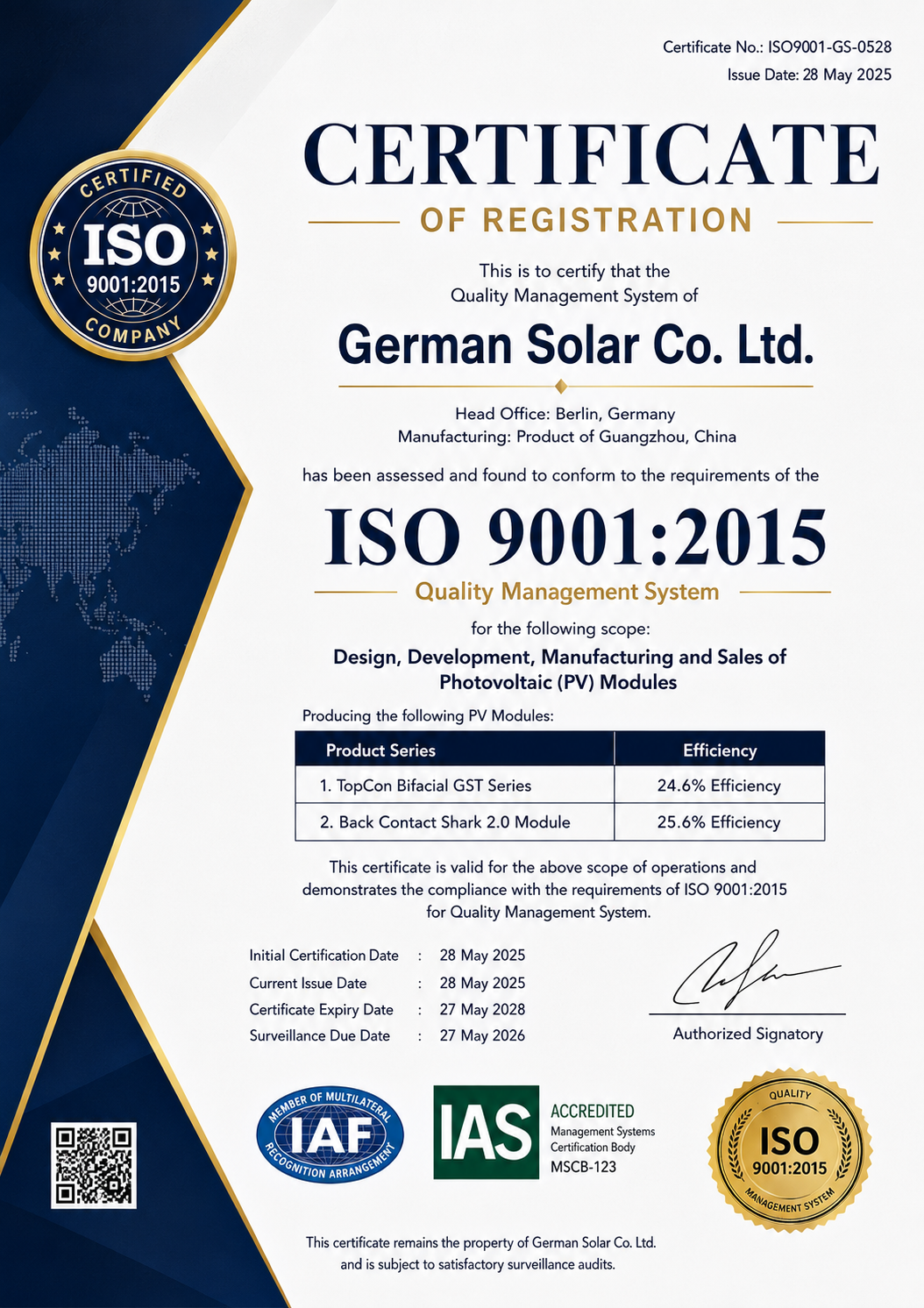Click the large 'ISO 9001:2015' heading
The image size is (924, 1308).
[575, 537]
